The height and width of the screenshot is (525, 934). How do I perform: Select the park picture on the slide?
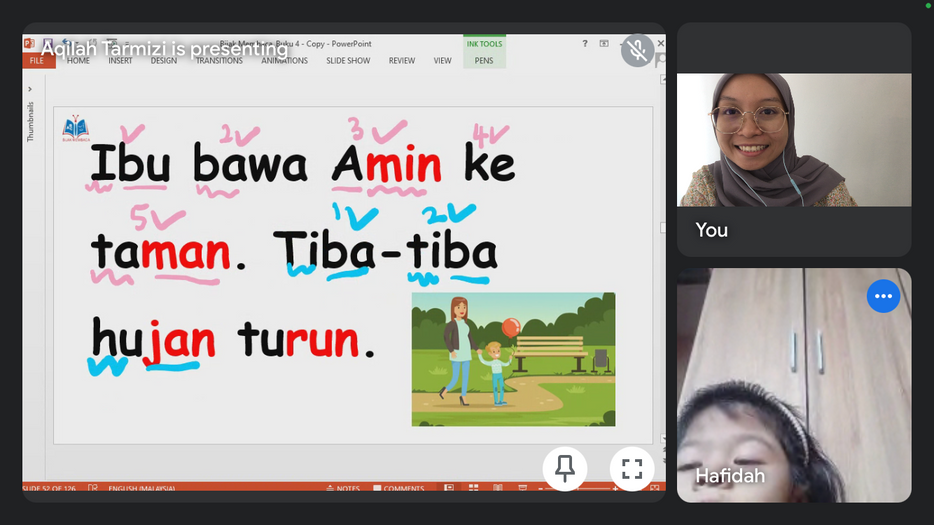(513, 359)
